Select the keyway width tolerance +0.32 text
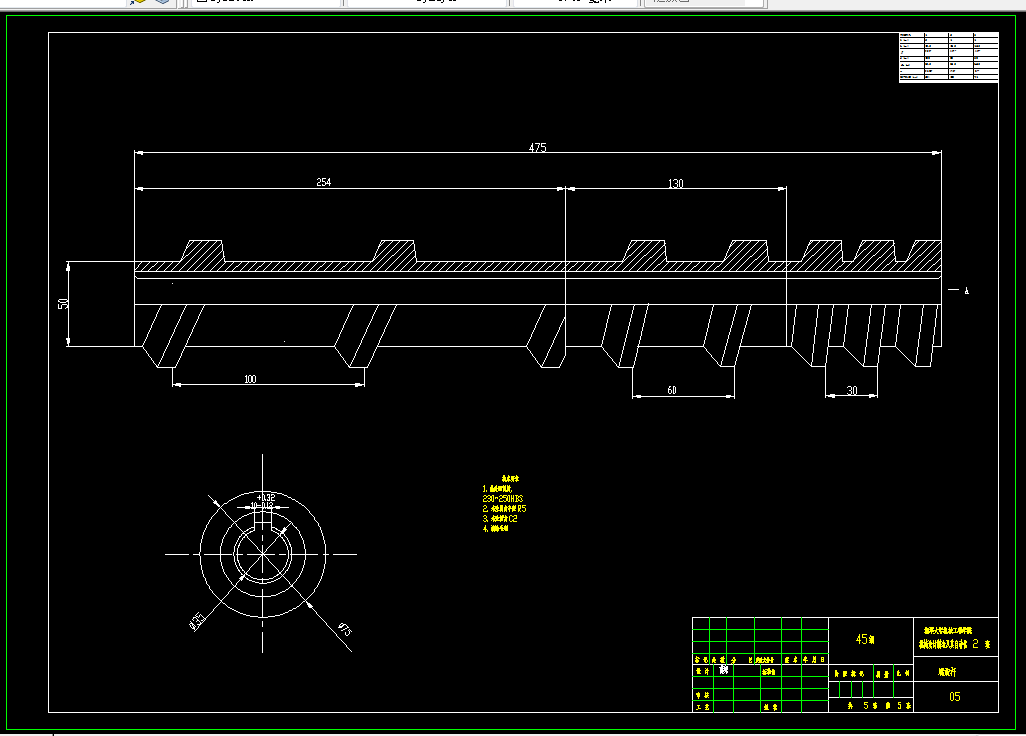The height and width of the screenshot is (736, 1026). pyautogui.click(x=266, y=497)
